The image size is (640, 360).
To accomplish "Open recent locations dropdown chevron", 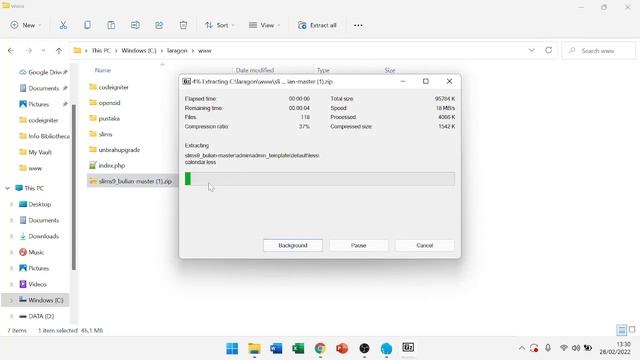I will (43, 51).
